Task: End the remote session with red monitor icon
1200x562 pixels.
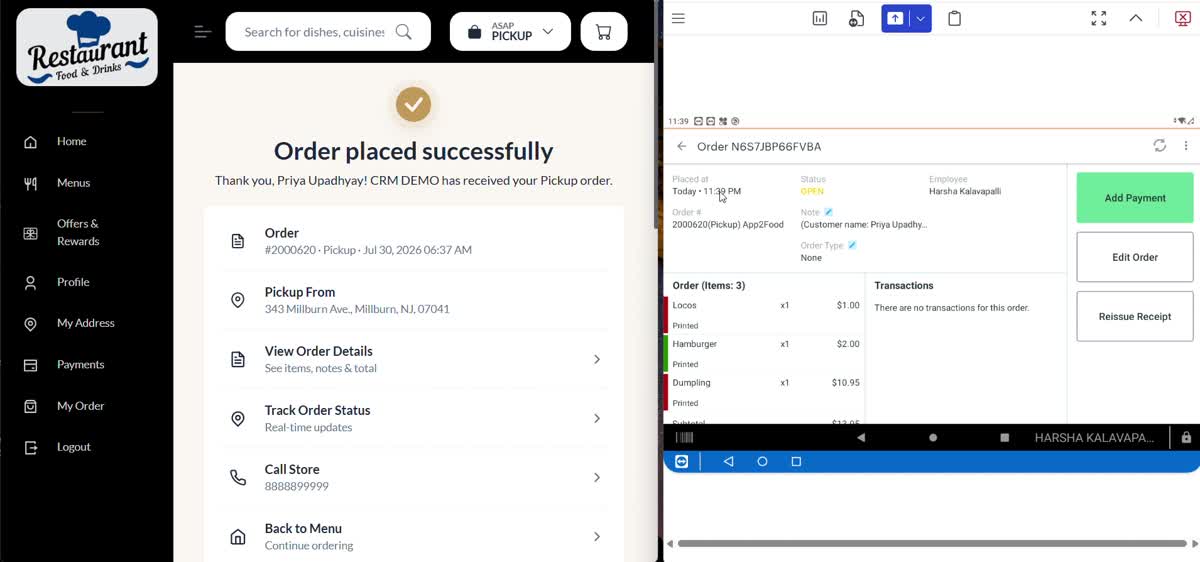Action: [x=1182, y=18]
